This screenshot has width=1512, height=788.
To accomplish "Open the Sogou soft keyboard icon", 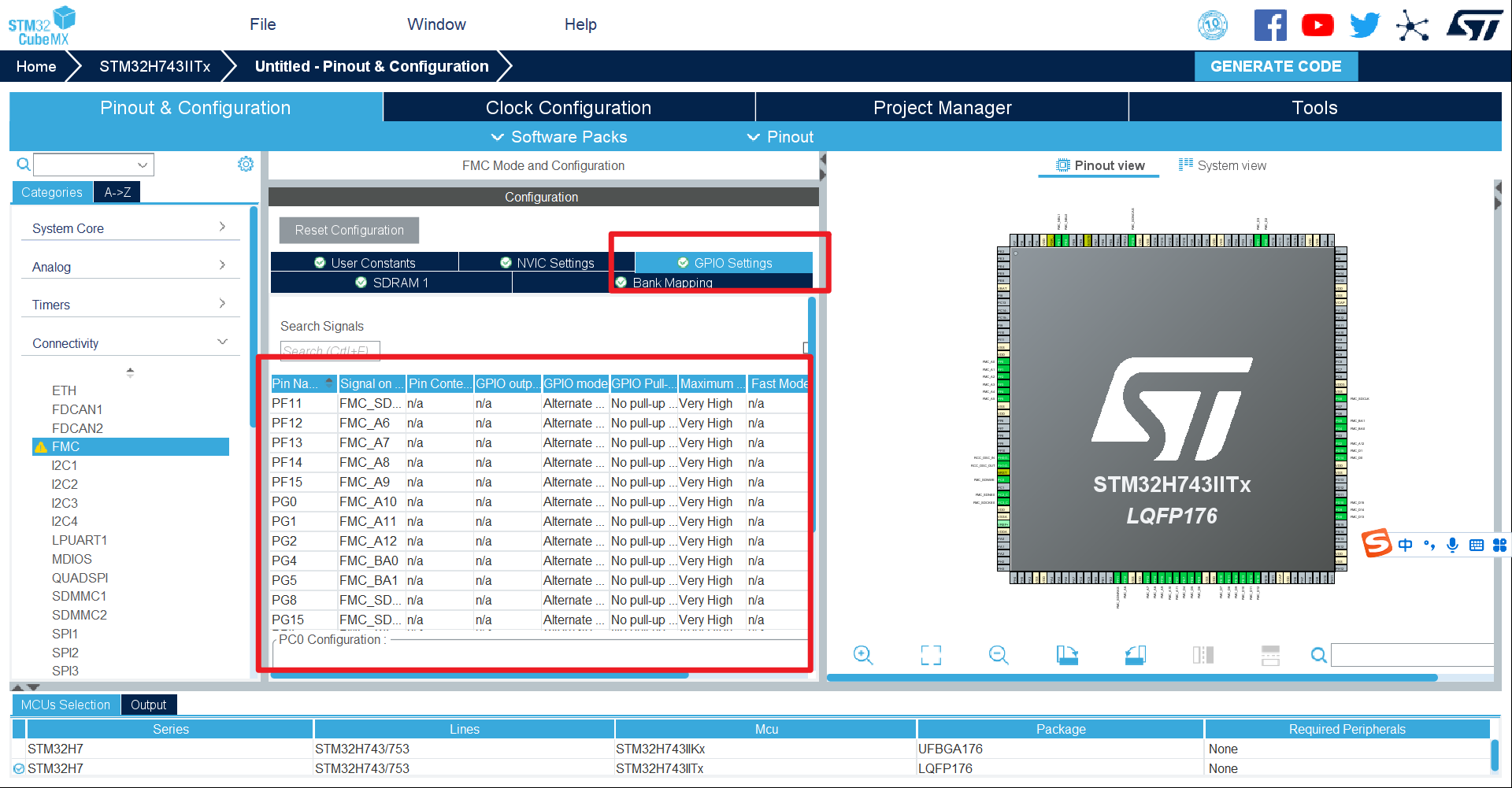I will tap(1477, 545).
